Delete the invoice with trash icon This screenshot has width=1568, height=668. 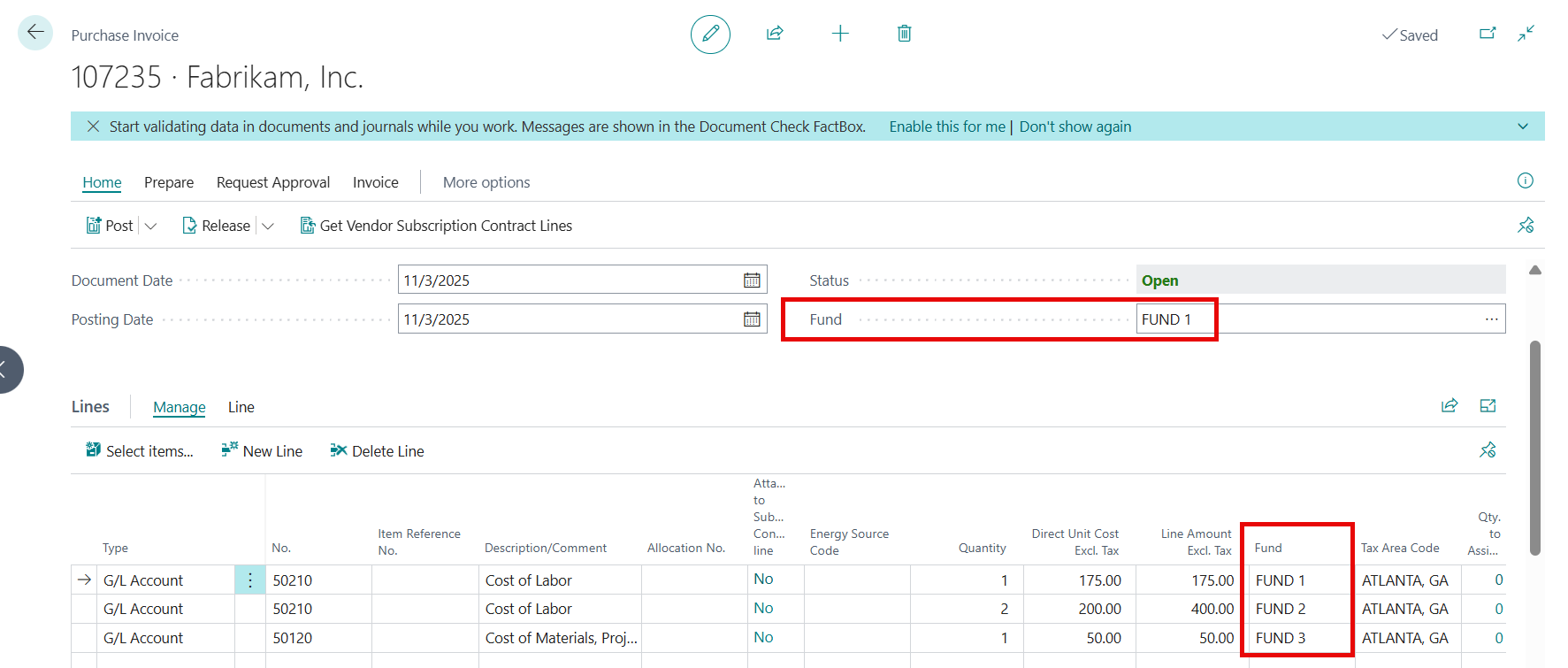904,34
